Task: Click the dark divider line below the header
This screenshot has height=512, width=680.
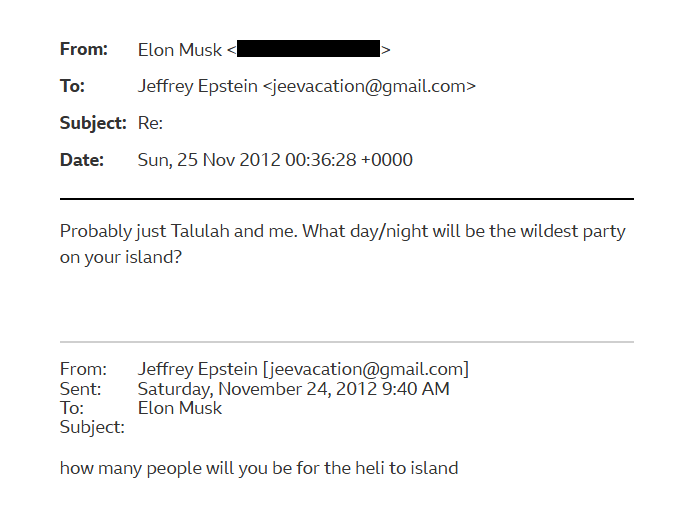Action: [x=346, y=199]
